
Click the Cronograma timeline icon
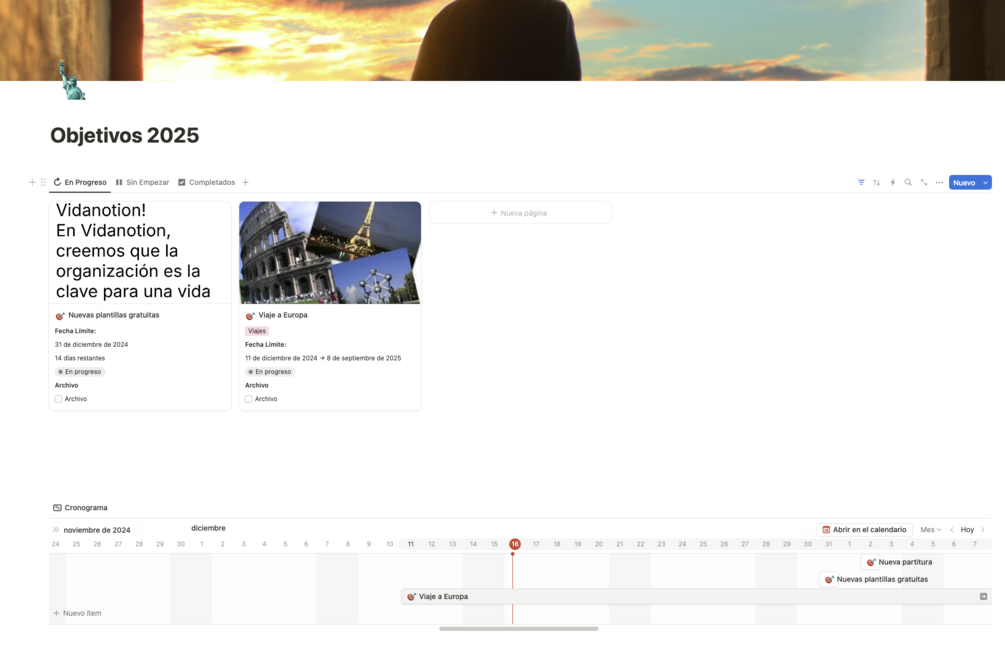57,508
